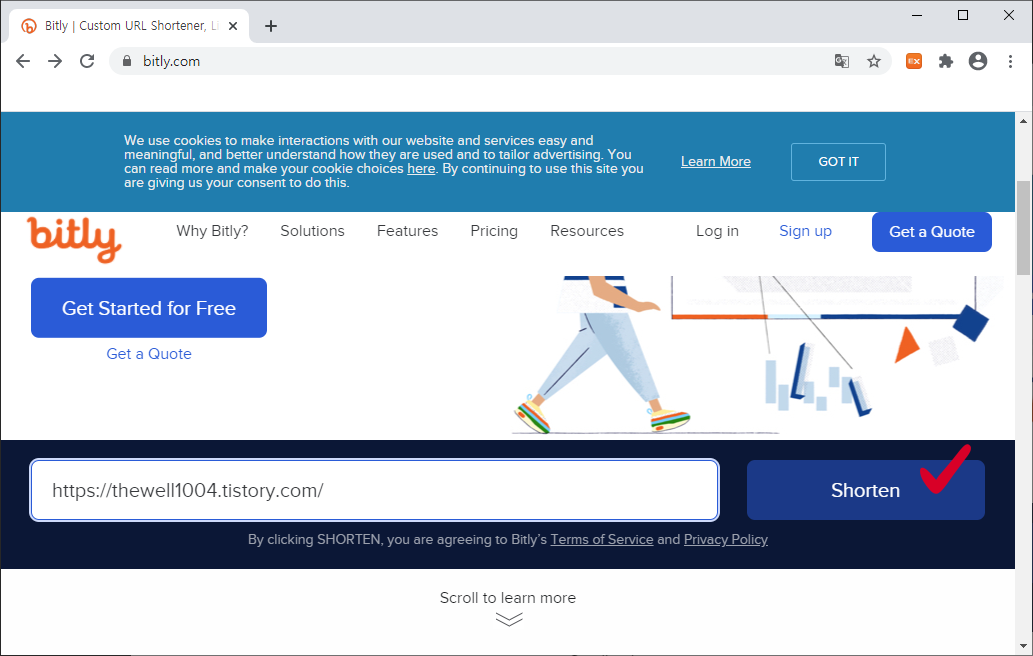Close the Bitly browser tab
This screenshot has width=1033, height=656.
pyautogui.click(x=233, y=26)
